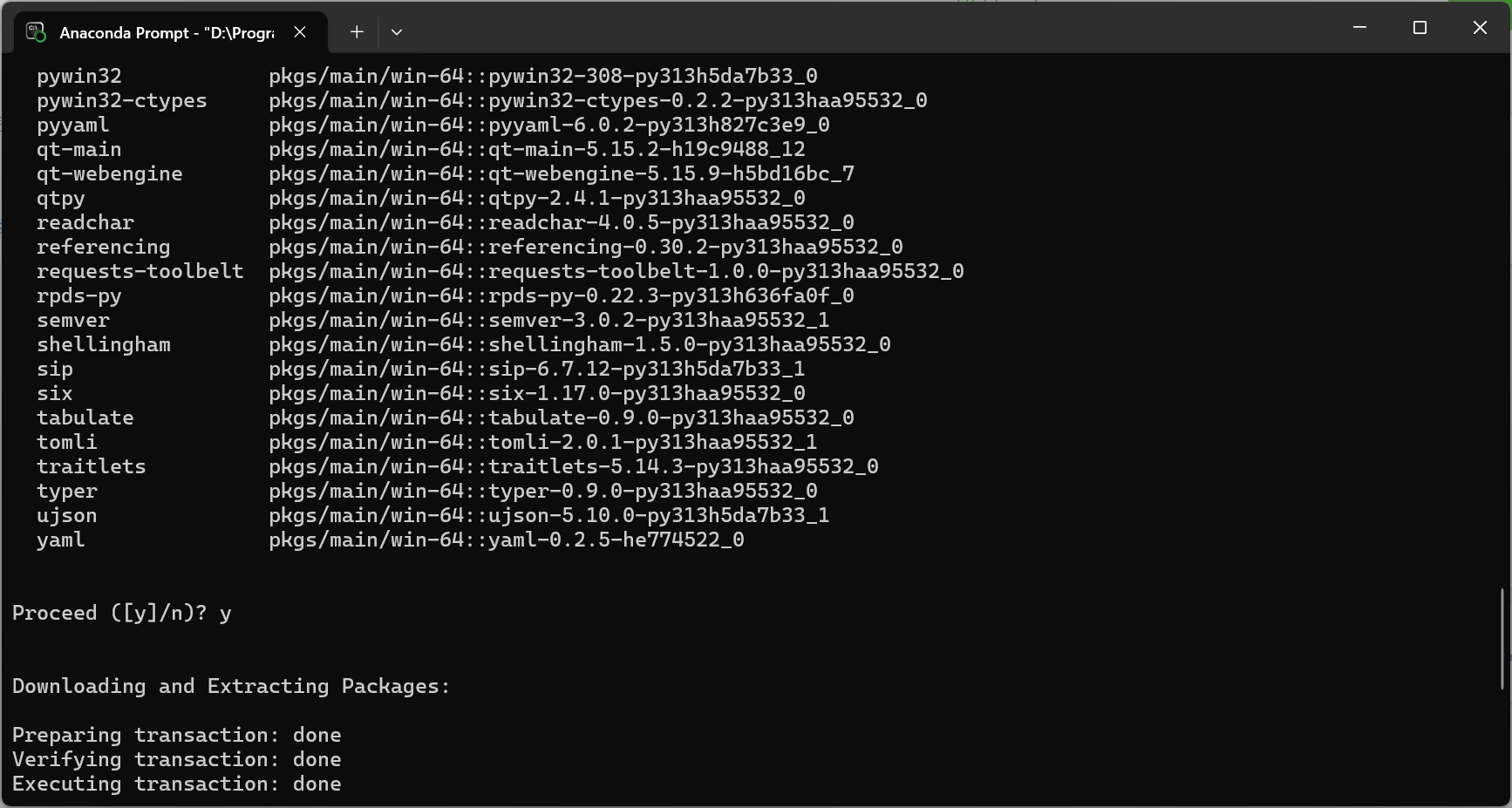Click the Verifying transaction: done line
The width and height of the screenshot is (1512, 808).
click(x=177, y=759)
